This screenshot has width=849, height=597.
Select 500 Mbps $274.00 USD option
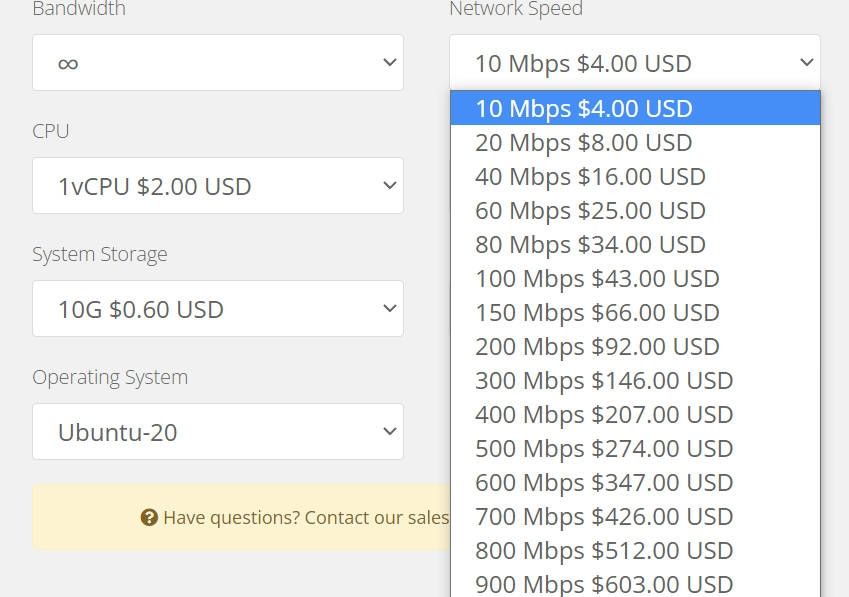[x=634, y=448]
